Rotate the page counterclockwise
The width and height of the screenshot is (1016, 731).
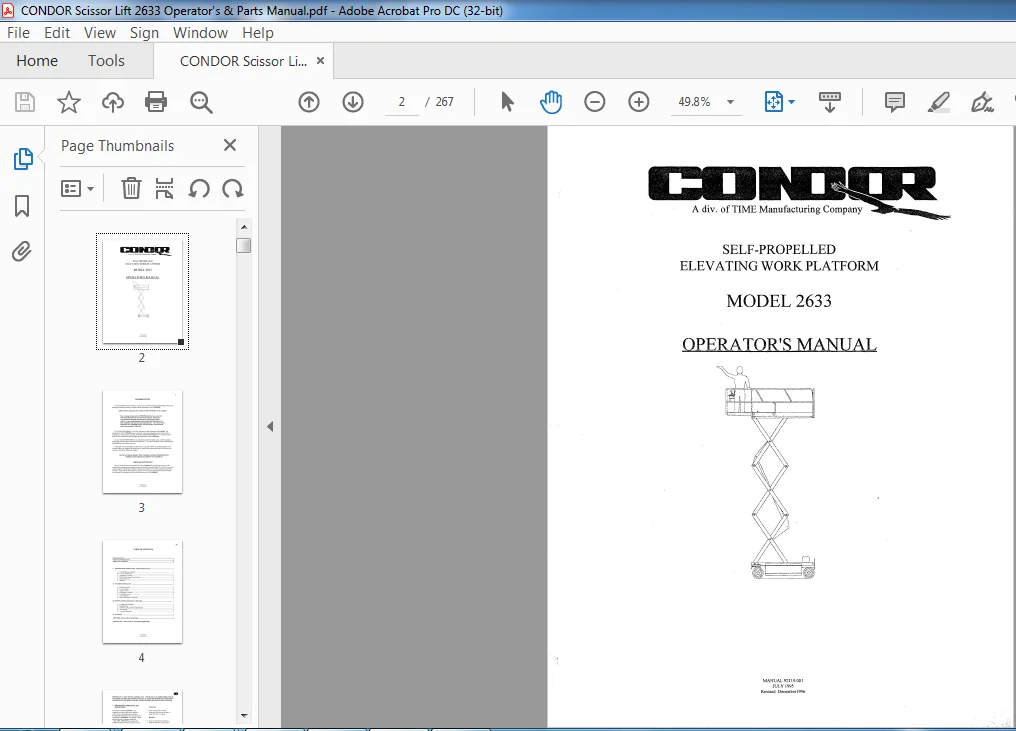pos(199,189)
